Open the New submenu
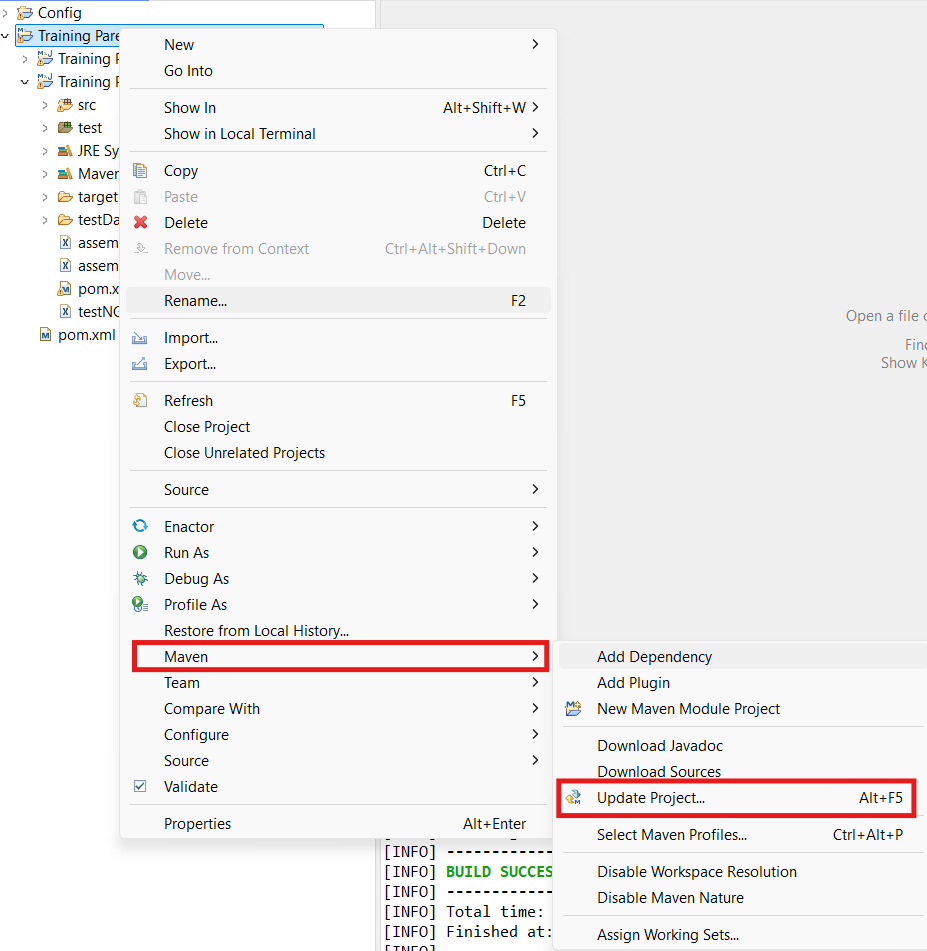Viewport: 927px width, 951px height. point(339,45)
